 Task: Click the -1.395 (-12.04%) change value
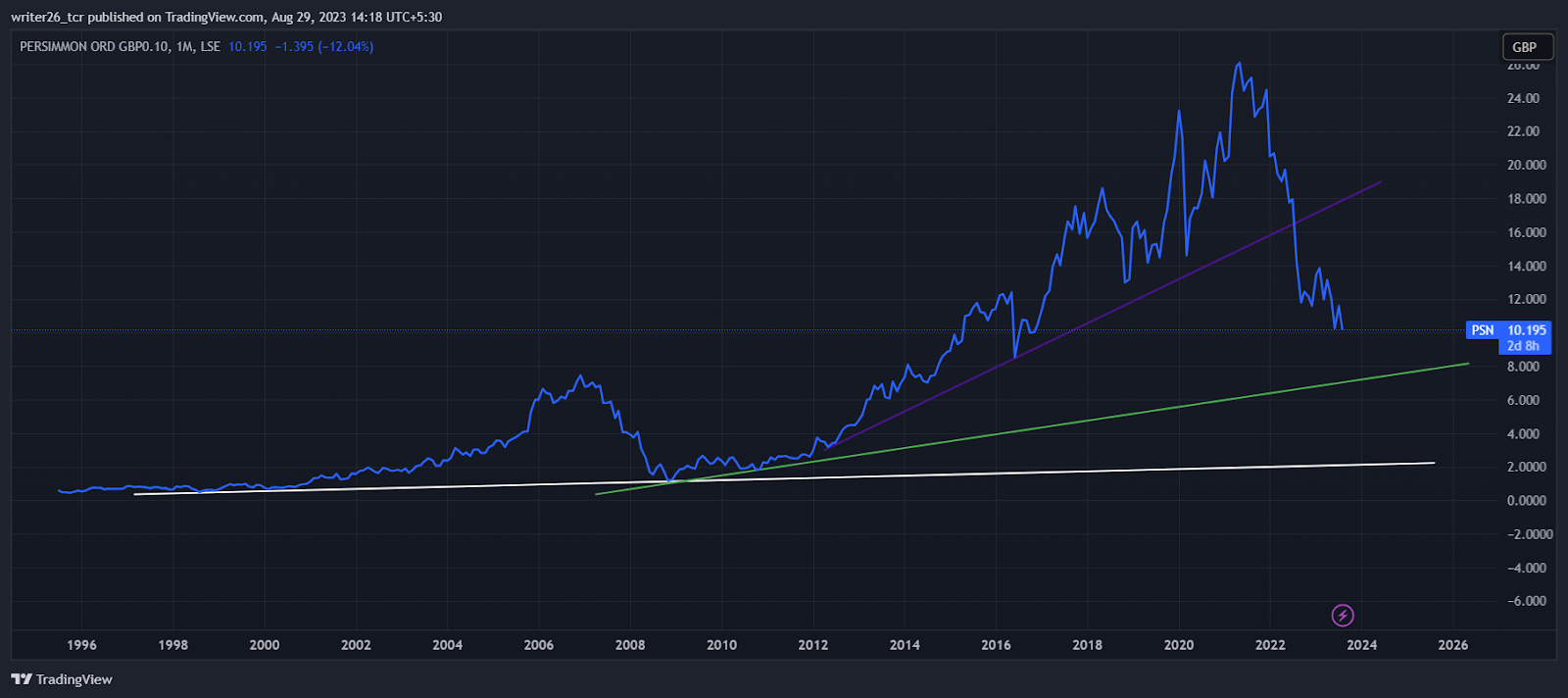(323, 46)
